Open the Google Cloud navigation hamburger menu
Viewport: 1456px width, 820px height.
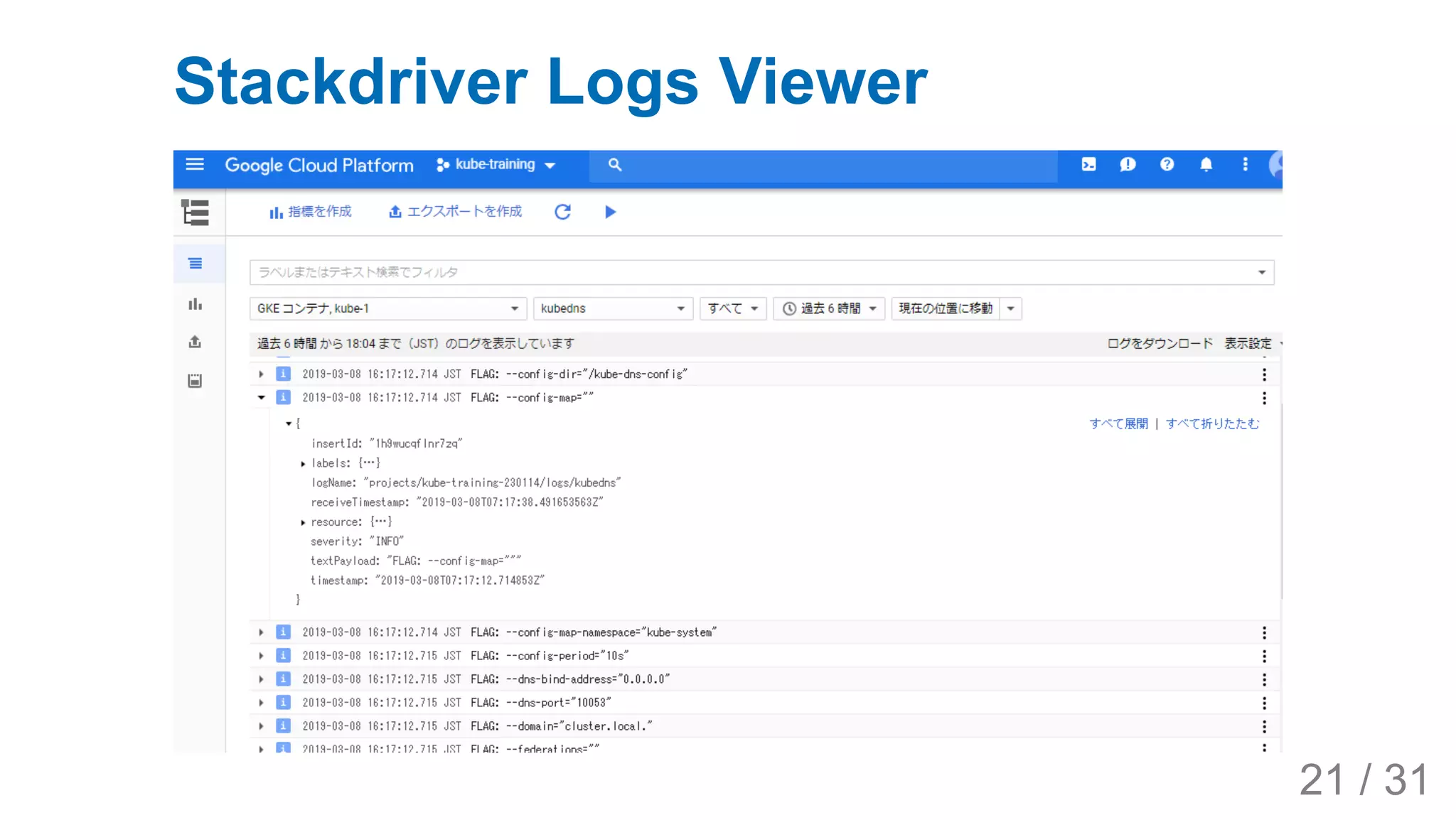(x=194, y=165)
